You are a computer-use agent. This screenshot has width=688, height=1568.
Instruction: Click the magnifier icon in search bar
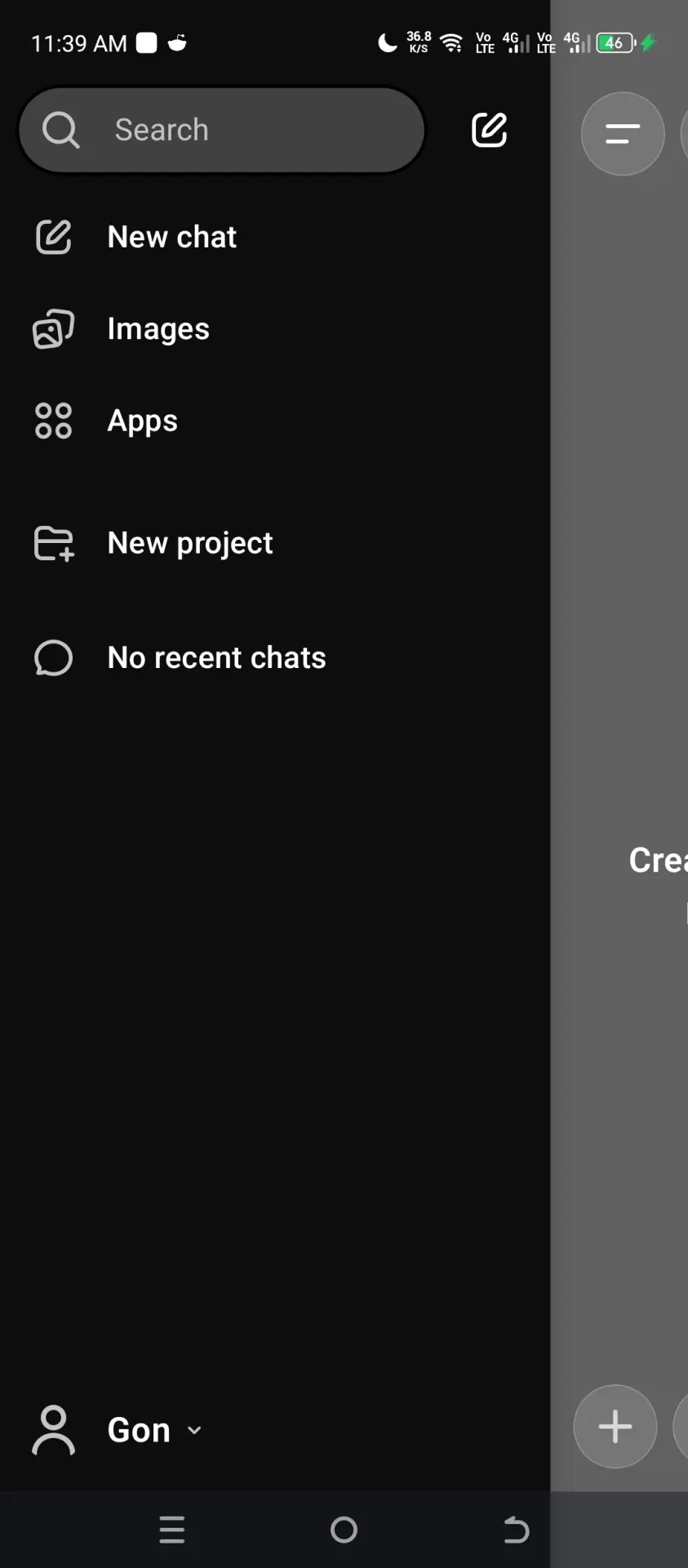(x=60, y=130)
